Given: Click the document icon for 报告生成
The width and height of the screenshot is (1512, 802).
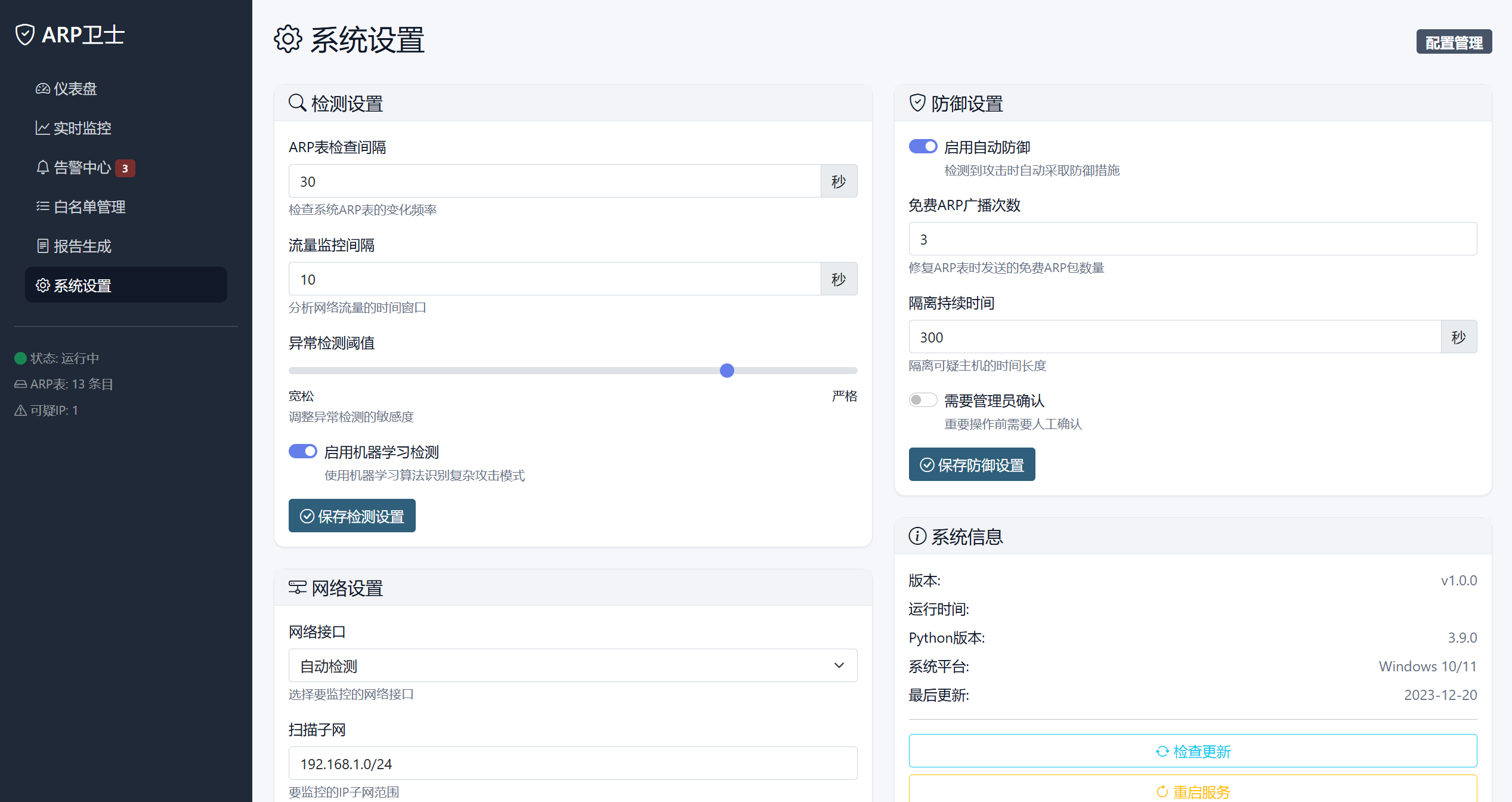Looking at the screenshot, I should click(42, 246).
